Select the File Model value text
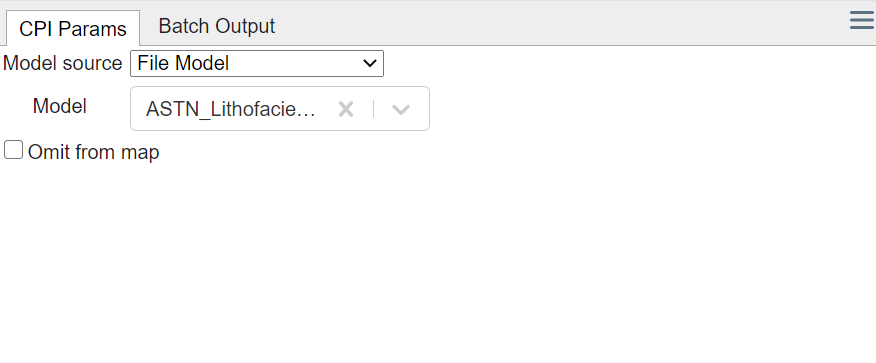Viewport: 876px width, 363px height. point(183,63)
